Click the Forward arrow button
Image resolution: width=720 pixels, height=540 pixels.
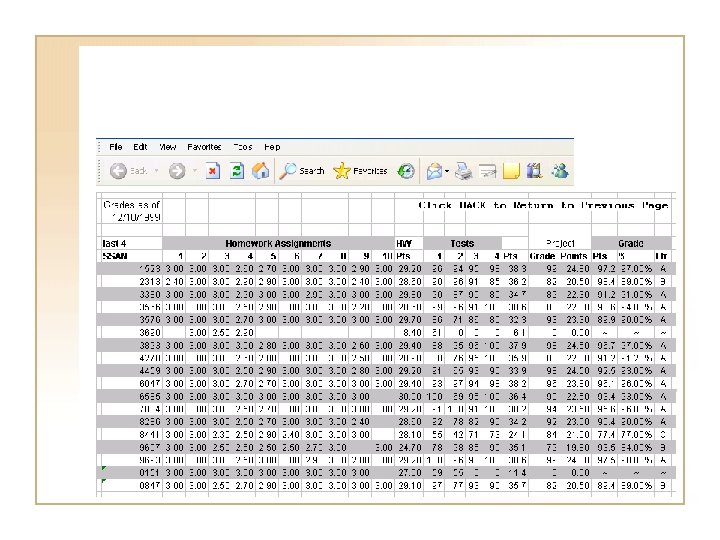[x=177, y=171]
